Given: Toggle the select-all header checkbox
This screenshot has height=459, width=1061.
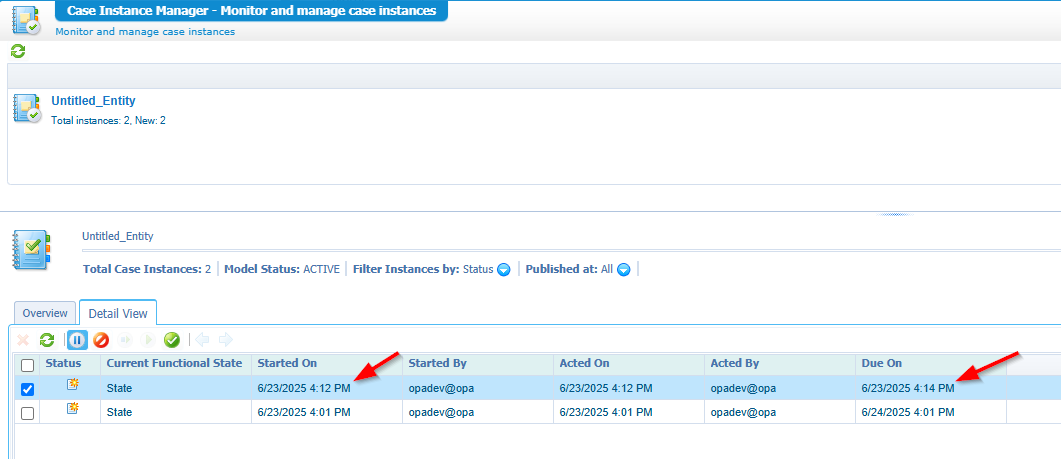Looking at the screenshot, I should pos(27,365).
